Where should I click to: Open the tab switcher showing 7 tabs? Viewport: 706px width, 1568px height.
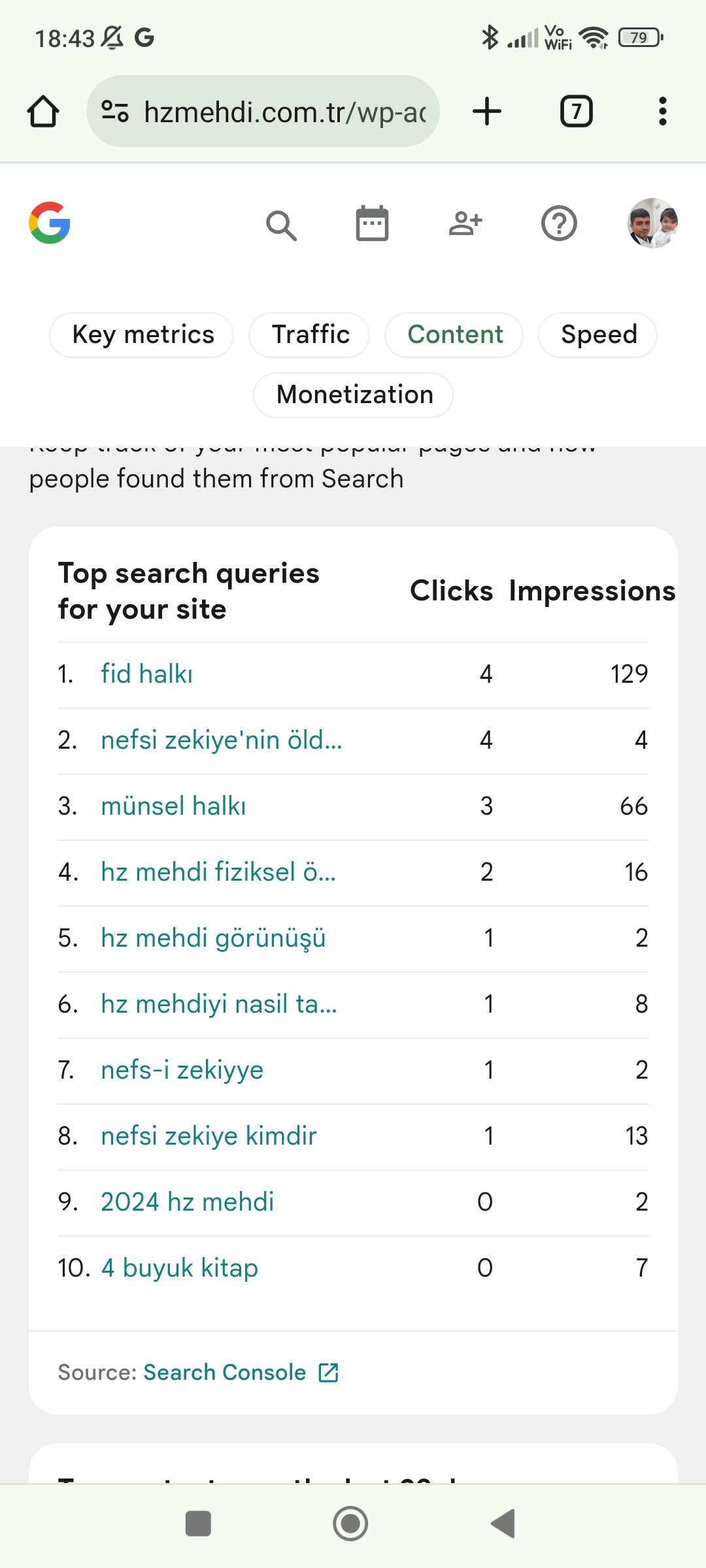tap(577, 111)
